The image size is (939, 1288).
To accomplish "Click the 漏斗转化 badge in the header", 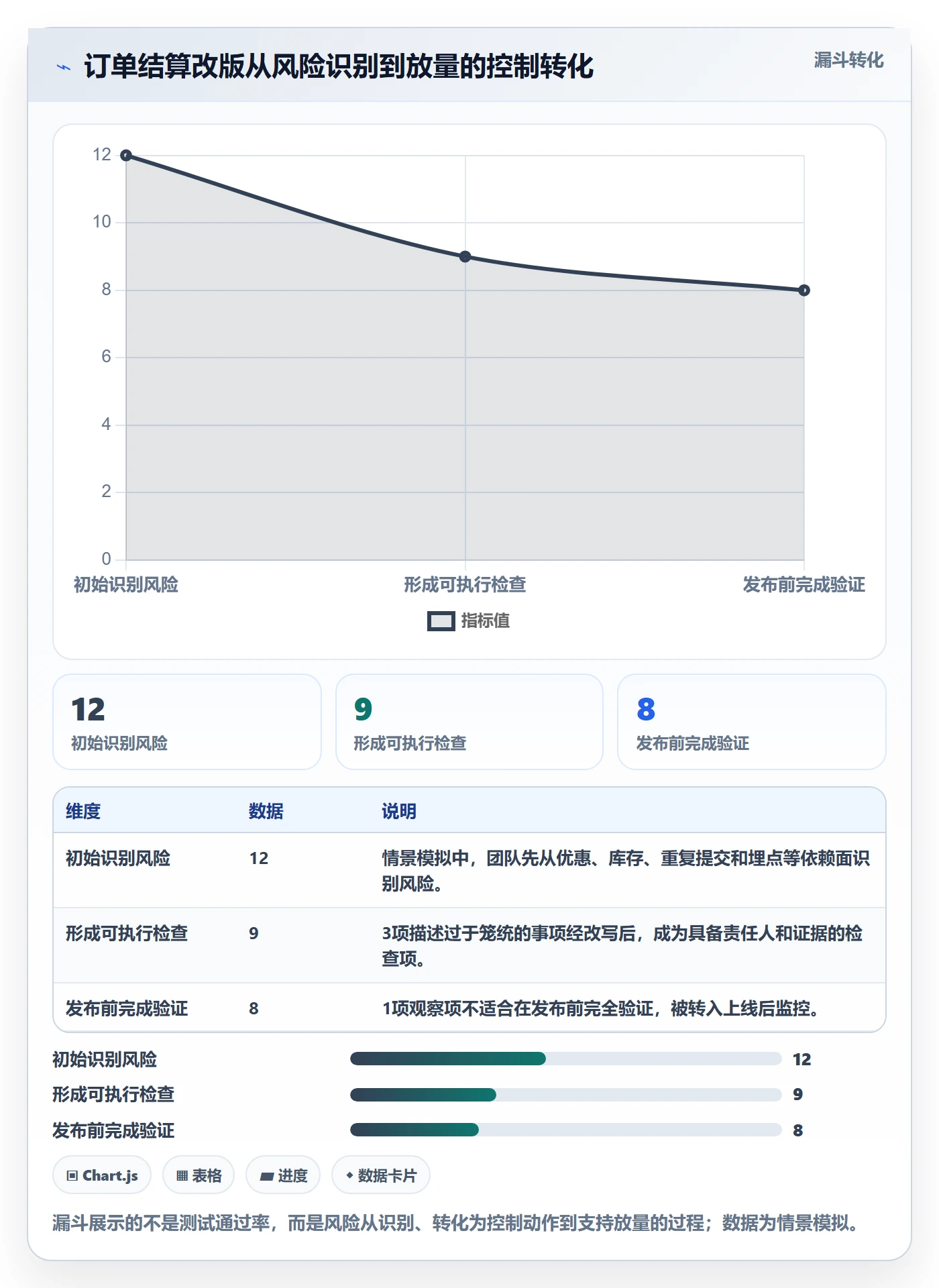I will (x=848, y=60).
